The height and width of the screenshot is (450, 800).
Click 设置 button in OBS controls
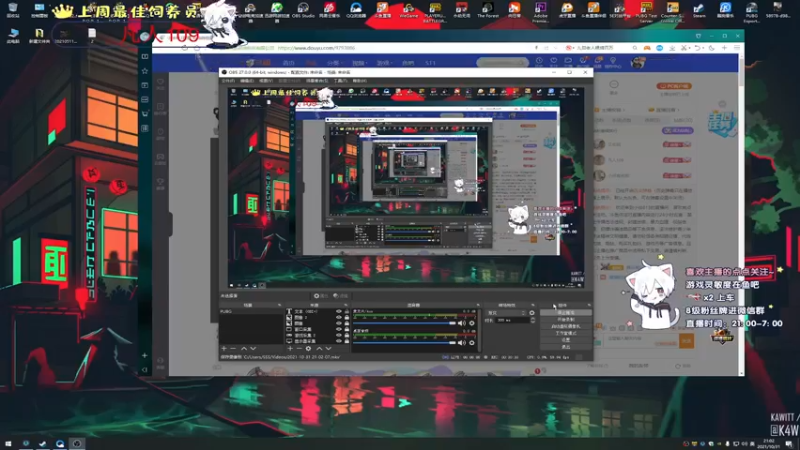click(x=566, y=340)
